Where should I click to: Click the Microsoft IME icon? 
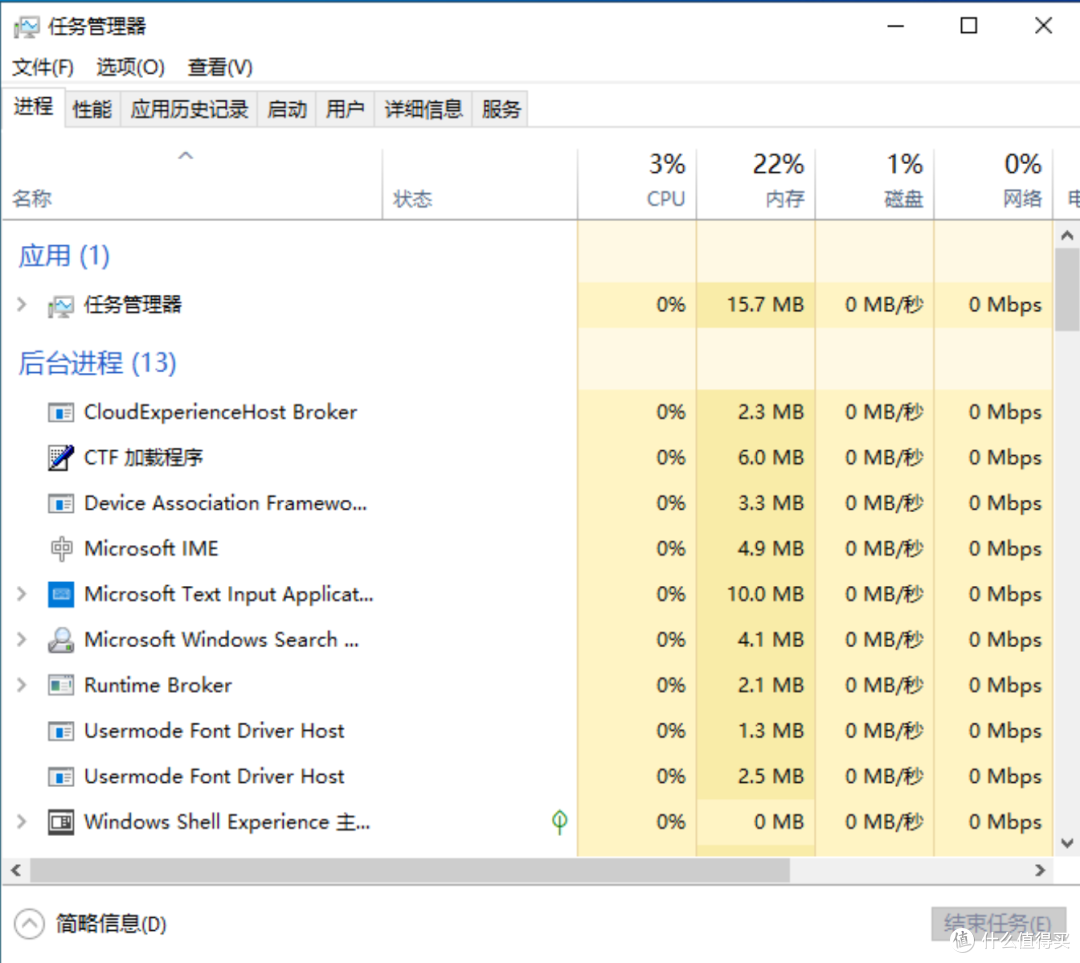[x=61, y=549]
